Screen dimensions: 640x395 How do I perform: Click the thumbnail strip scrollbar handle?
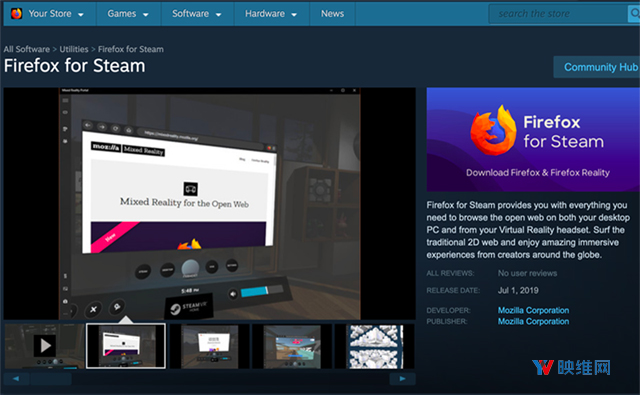[51, 379]
